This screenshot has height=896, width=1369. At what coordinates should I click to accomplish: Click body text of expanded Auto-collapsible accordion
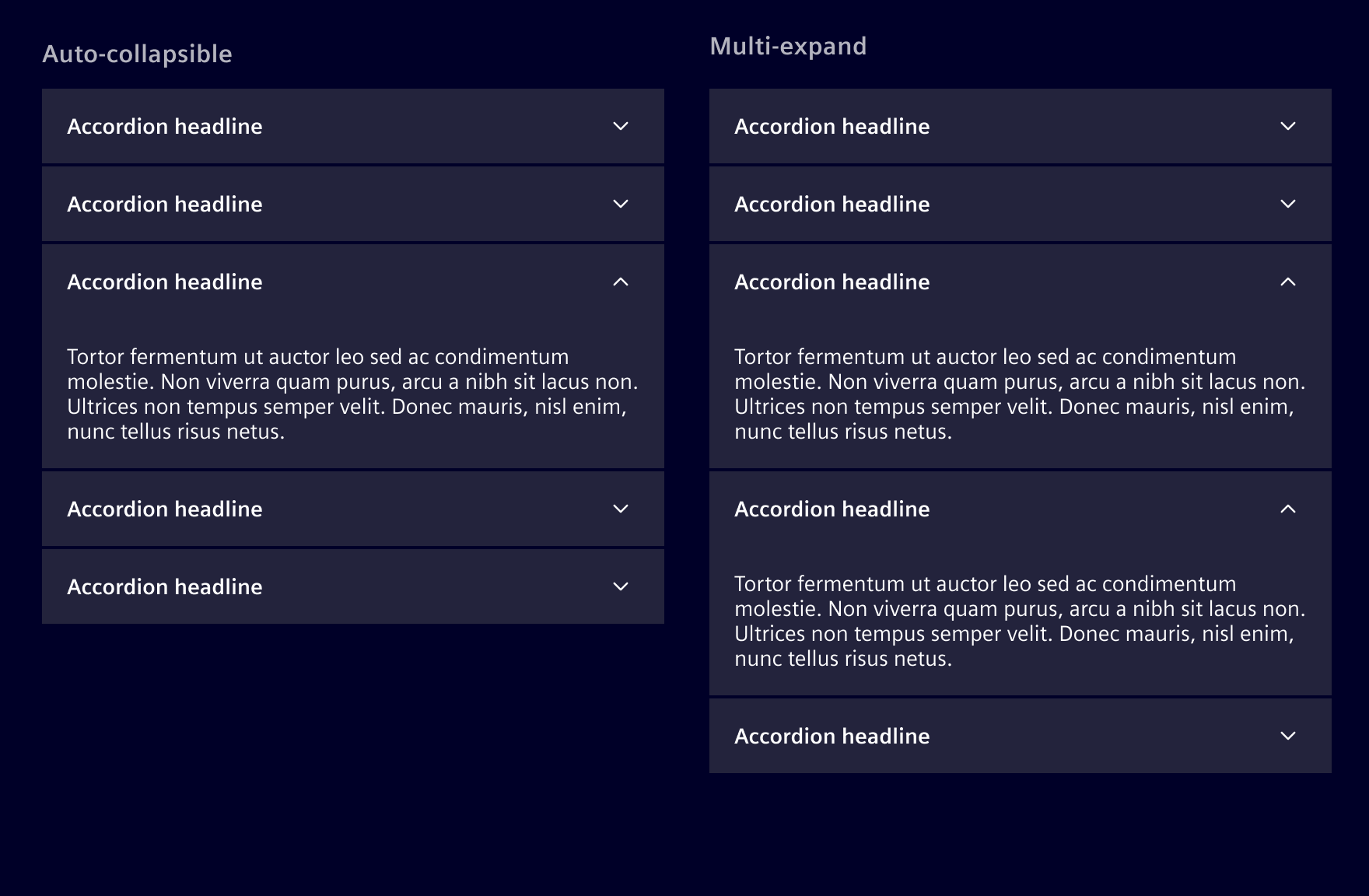pyautogui.click(x=352, y=394)
